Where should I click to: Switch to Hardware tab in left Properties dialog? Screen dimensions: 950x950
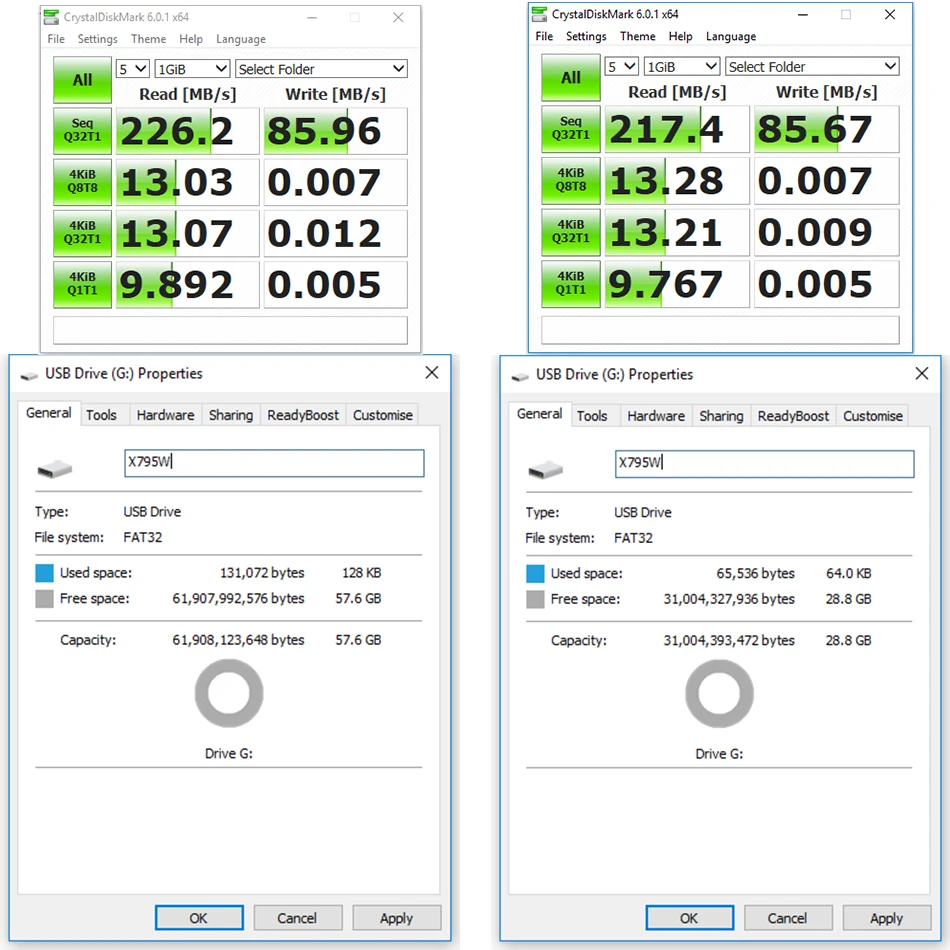click(165, 415)
